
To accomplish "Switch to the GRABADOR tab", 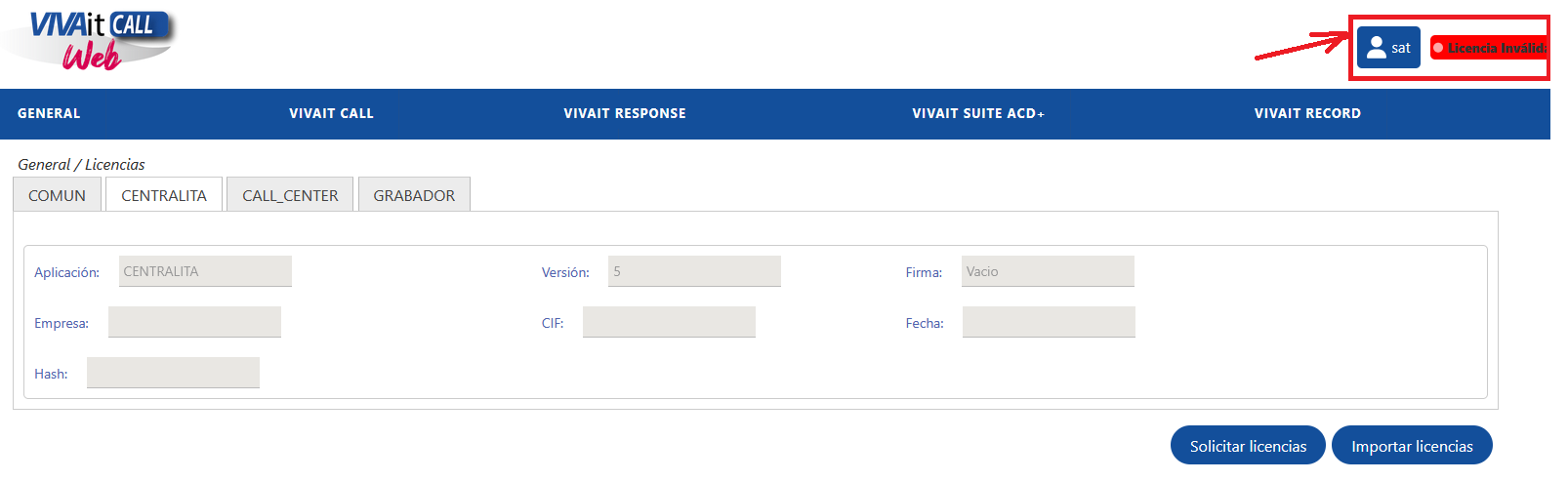I will 414,194.
